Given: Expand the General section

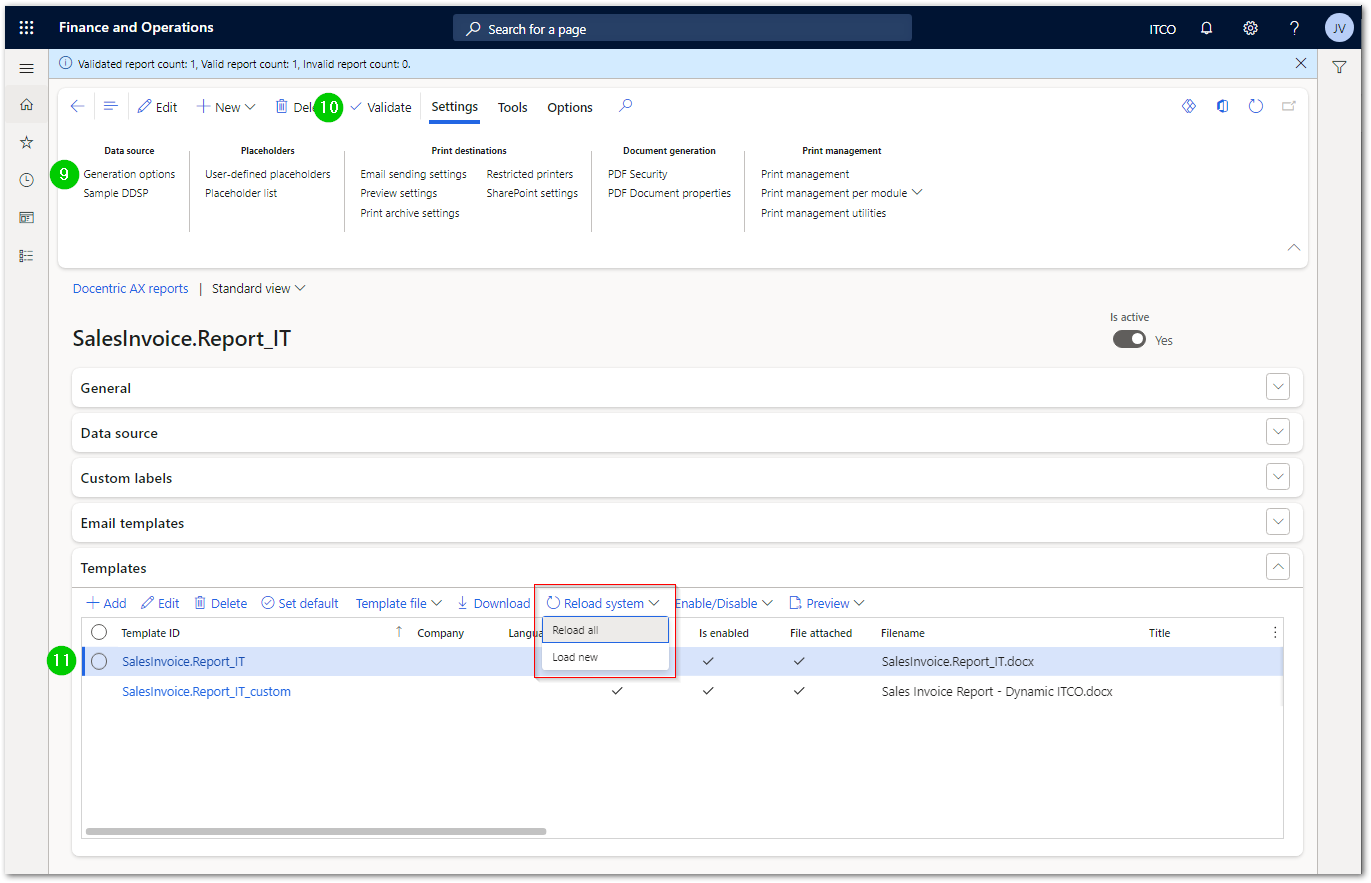Looking at the screenshot, I should [1278, 387].
